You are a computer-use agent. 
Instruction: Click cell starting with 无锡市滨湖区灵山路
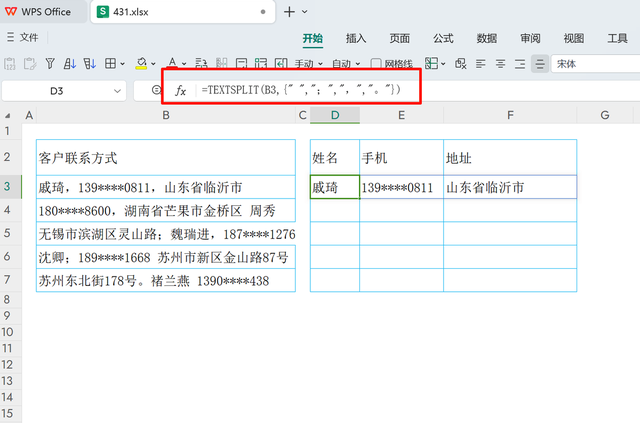tap(166, 234)
